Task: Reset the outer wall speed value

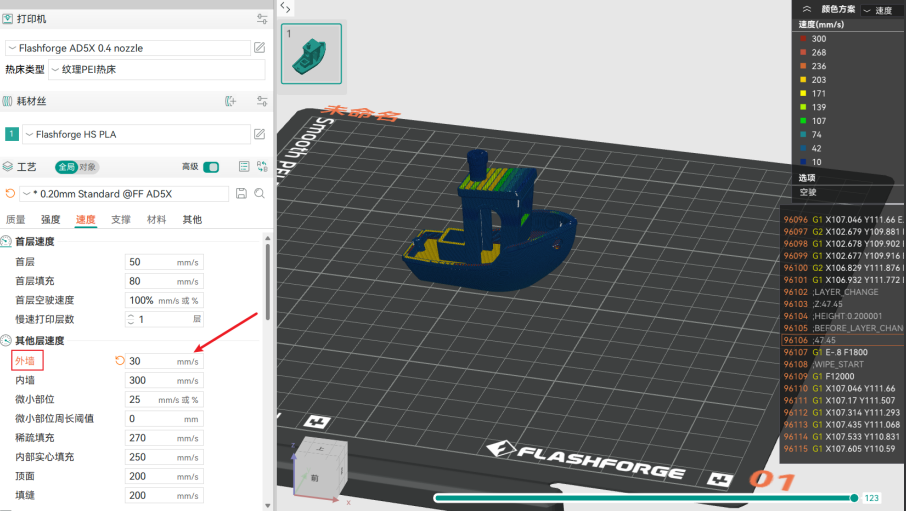Action: tap(120, 361)
